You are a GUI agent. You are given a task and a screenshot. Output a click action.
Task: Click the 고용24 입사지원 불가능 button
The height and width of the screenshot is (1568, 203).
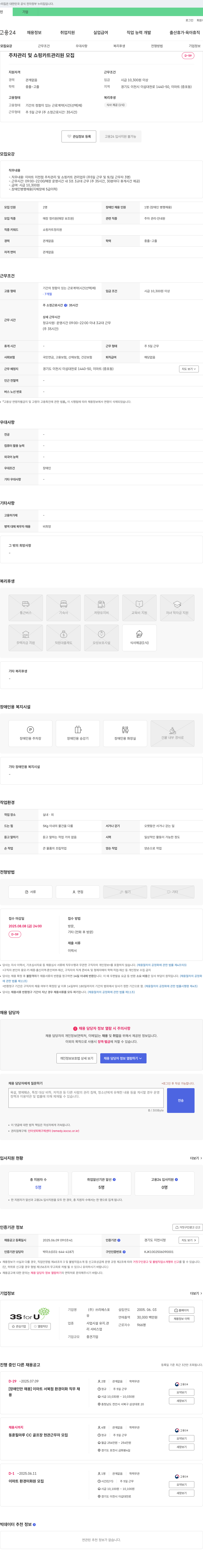(120, 136)
